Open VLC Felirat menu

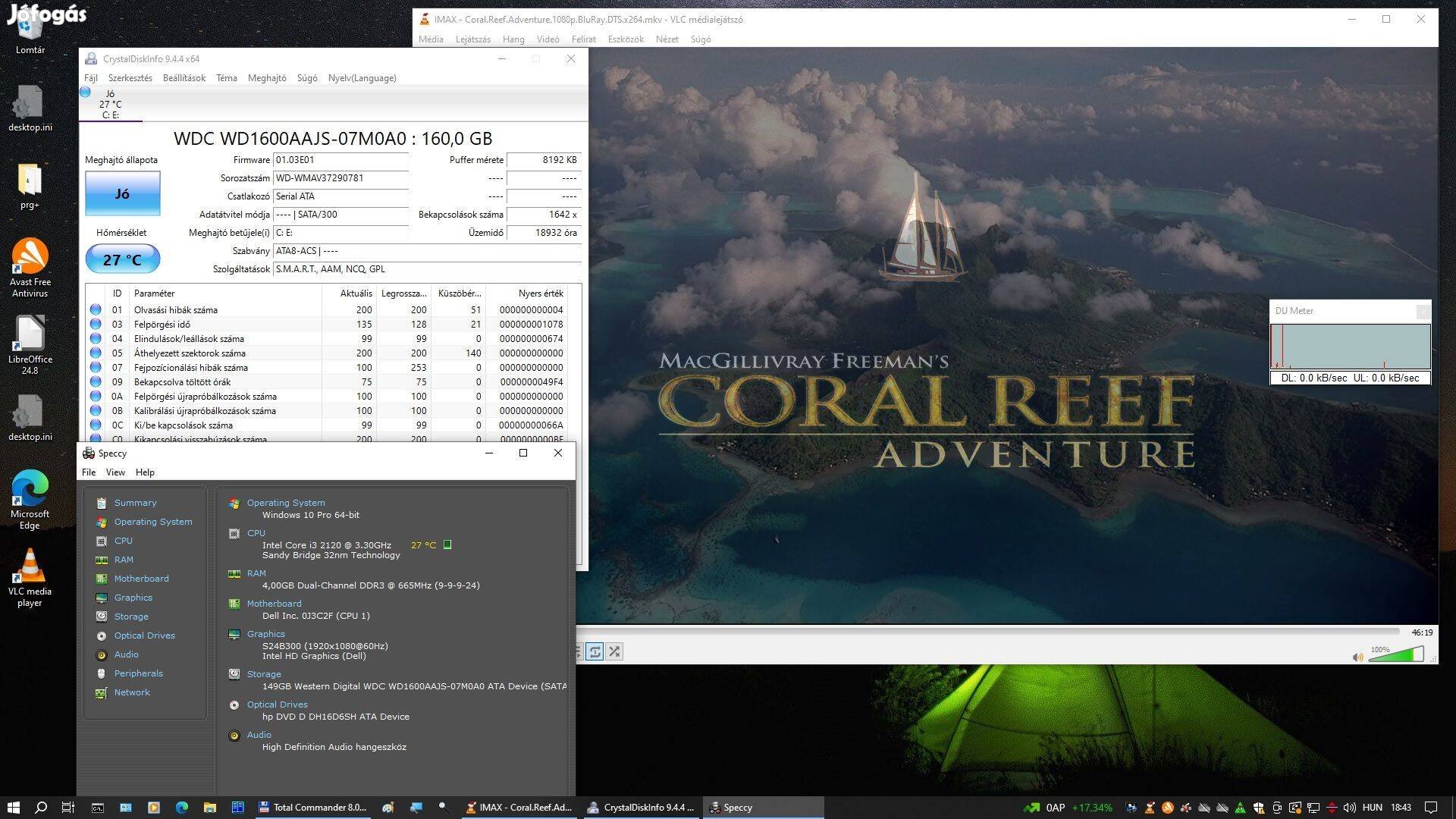tap(583, 39)
